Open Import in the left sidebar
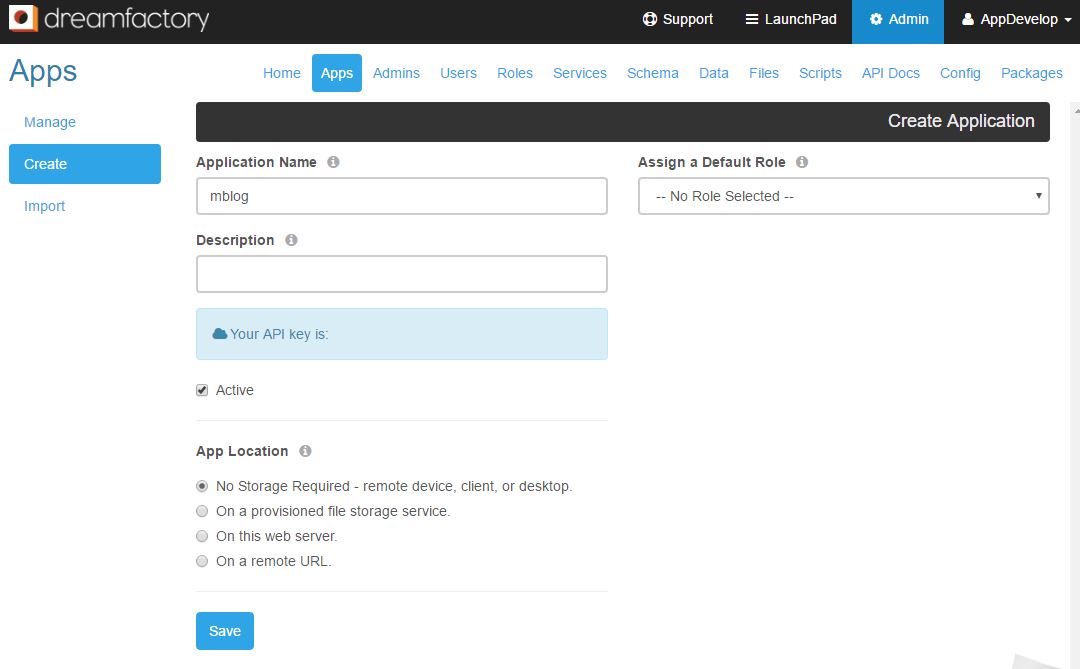 (x=45, y=206)
